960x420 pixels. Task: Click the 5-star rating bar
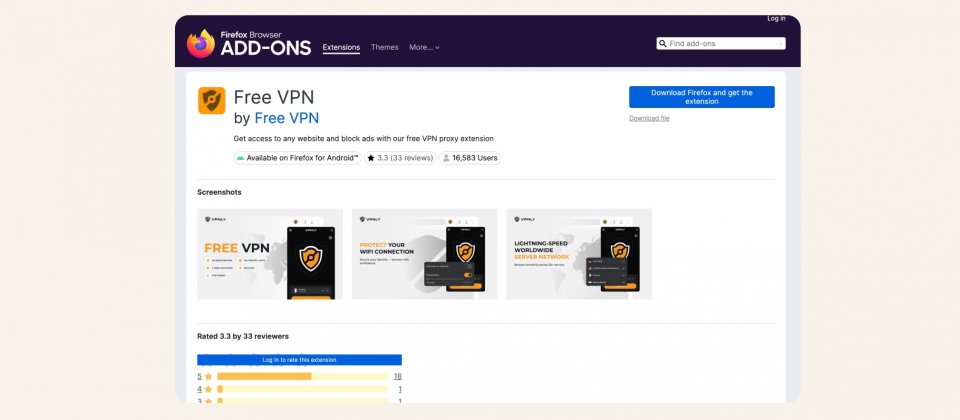tap(302, 376)
